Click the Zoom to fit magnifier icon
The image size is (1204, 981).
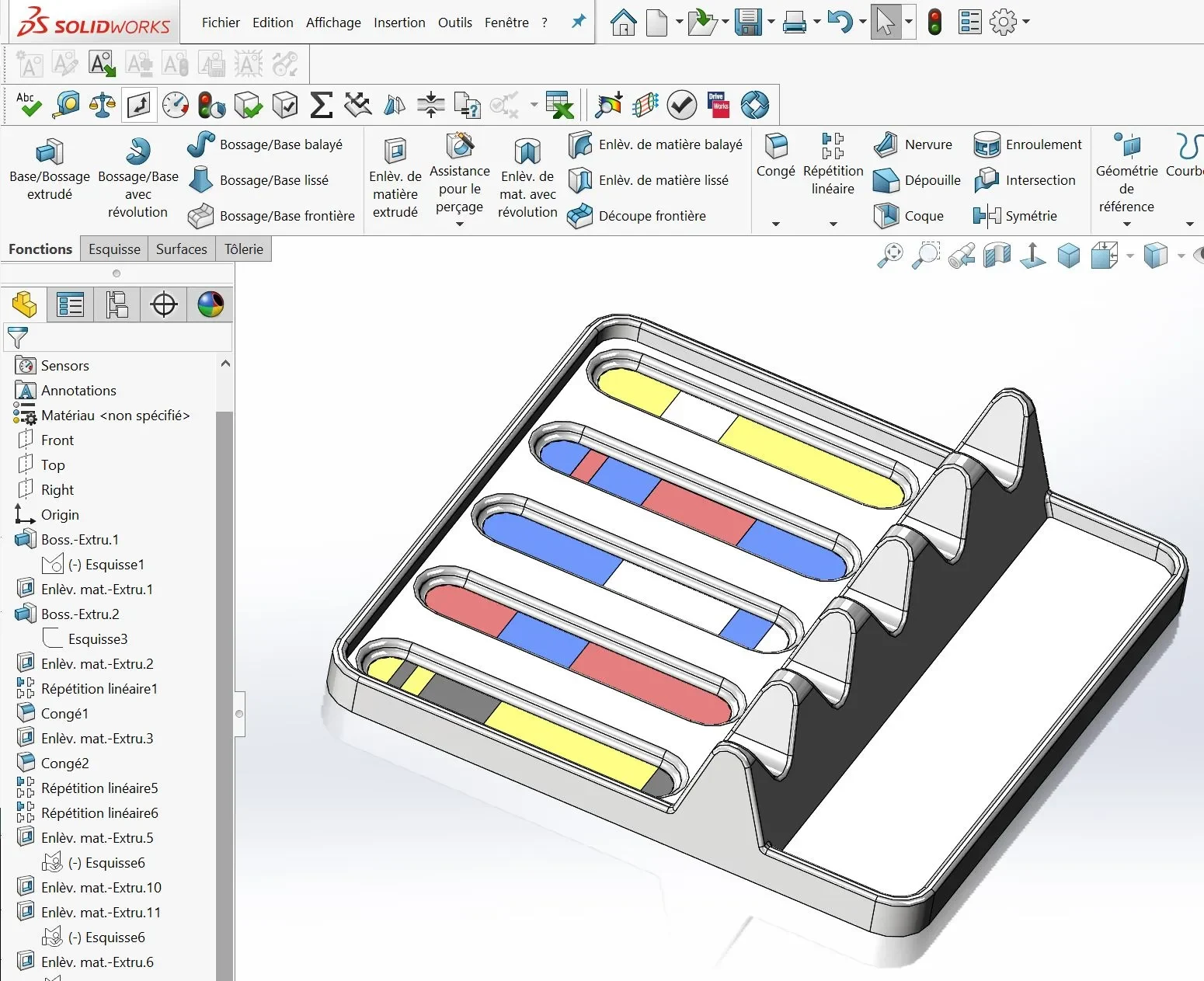coord(890,255)
